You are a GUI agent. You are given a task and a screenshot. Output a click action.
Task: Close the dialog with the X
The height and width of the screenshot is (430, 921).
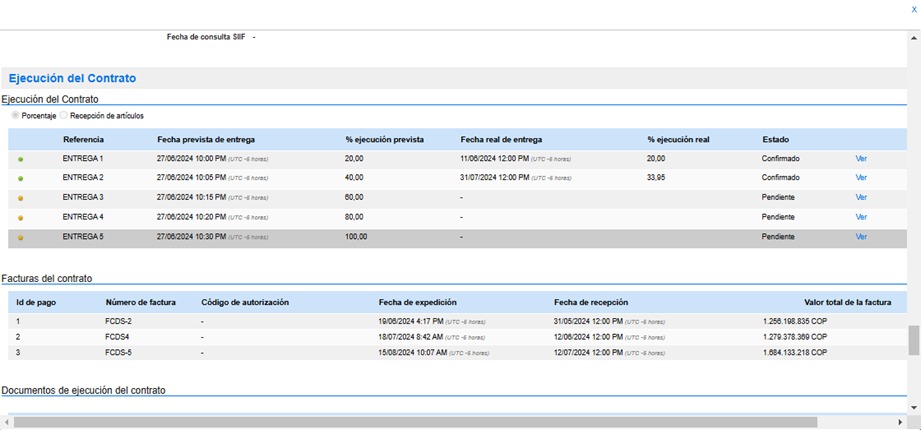click(913, 9)
